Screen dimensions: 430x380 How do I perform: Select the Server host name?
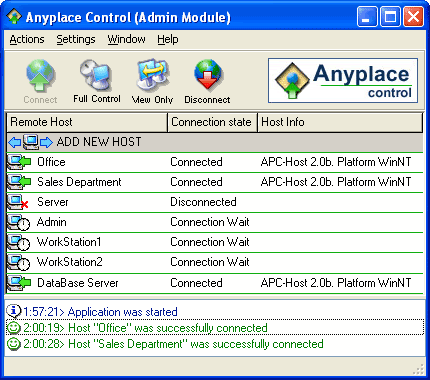tap(53, 202)
